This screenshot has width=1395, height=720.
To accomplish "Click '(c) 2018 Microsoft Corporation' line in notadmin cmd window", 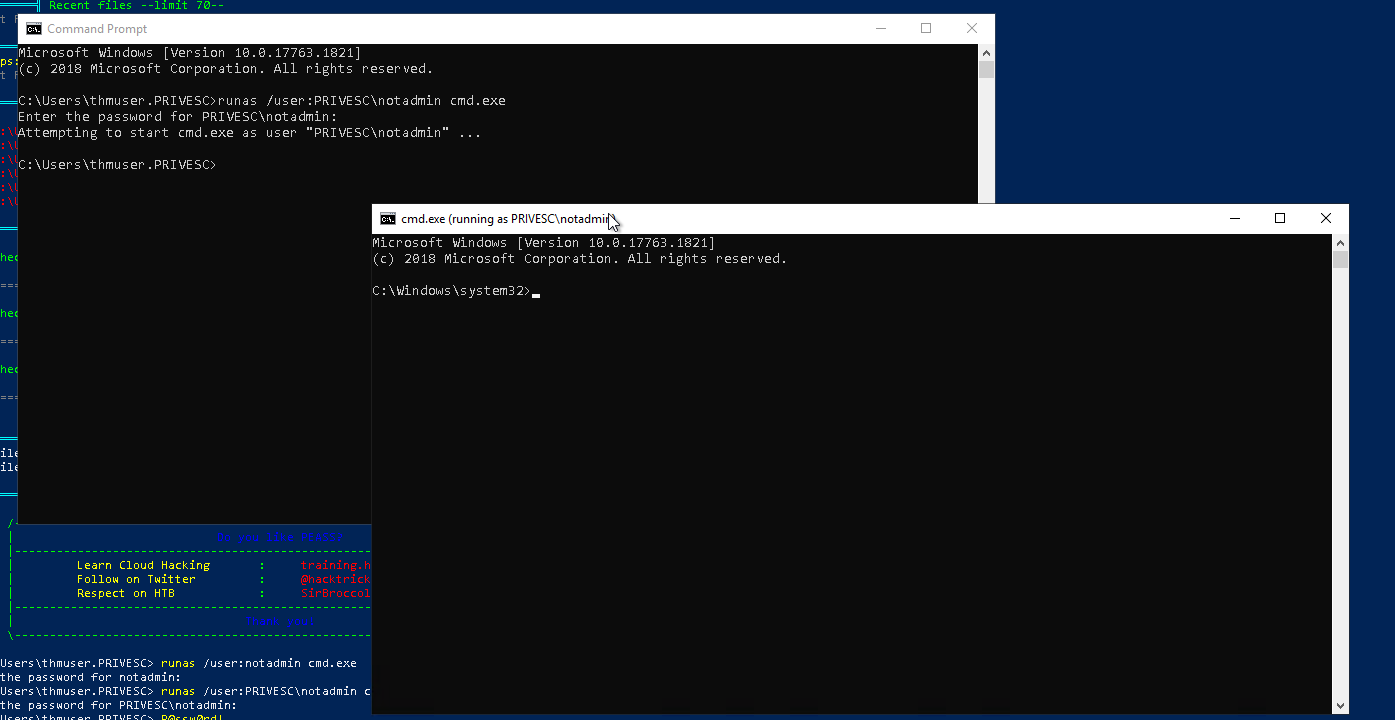I will (580, 259).
